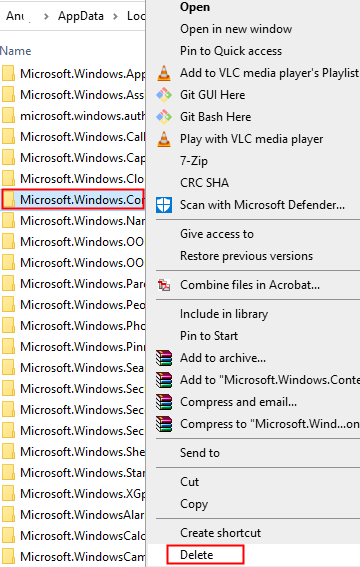Screen dimensions: 360x567
Task: Select Create shortcut
Action: (x=220, y=533)
